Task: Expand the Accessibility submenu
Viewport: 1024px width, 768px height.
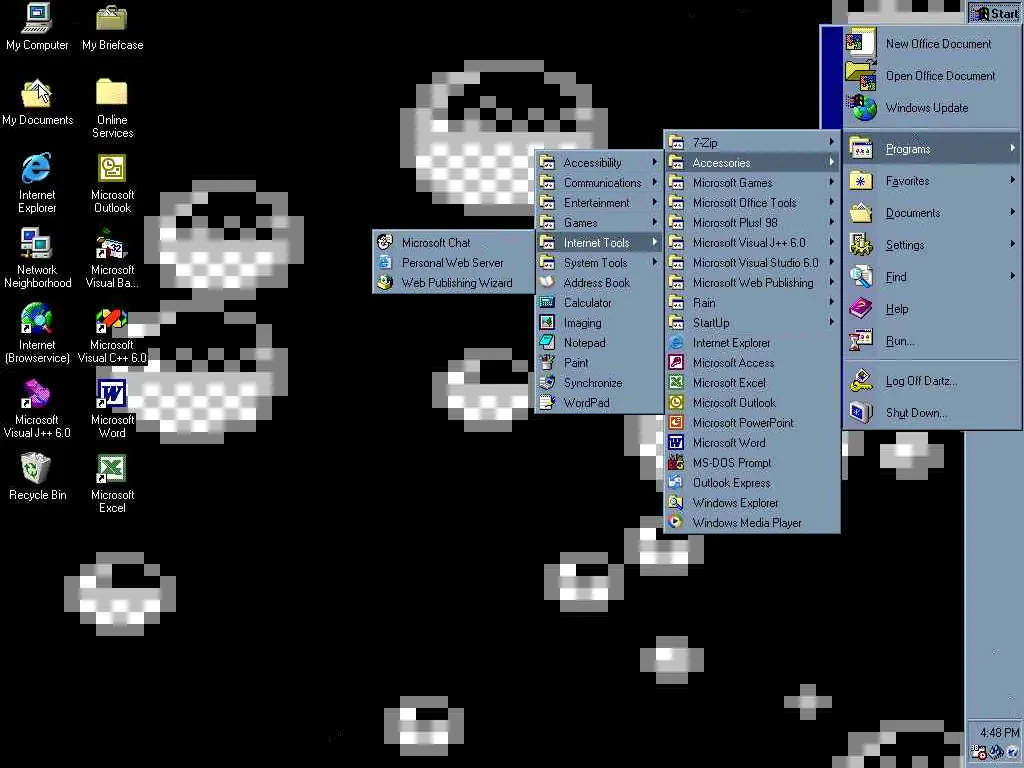Action: (x=599, y=163)
